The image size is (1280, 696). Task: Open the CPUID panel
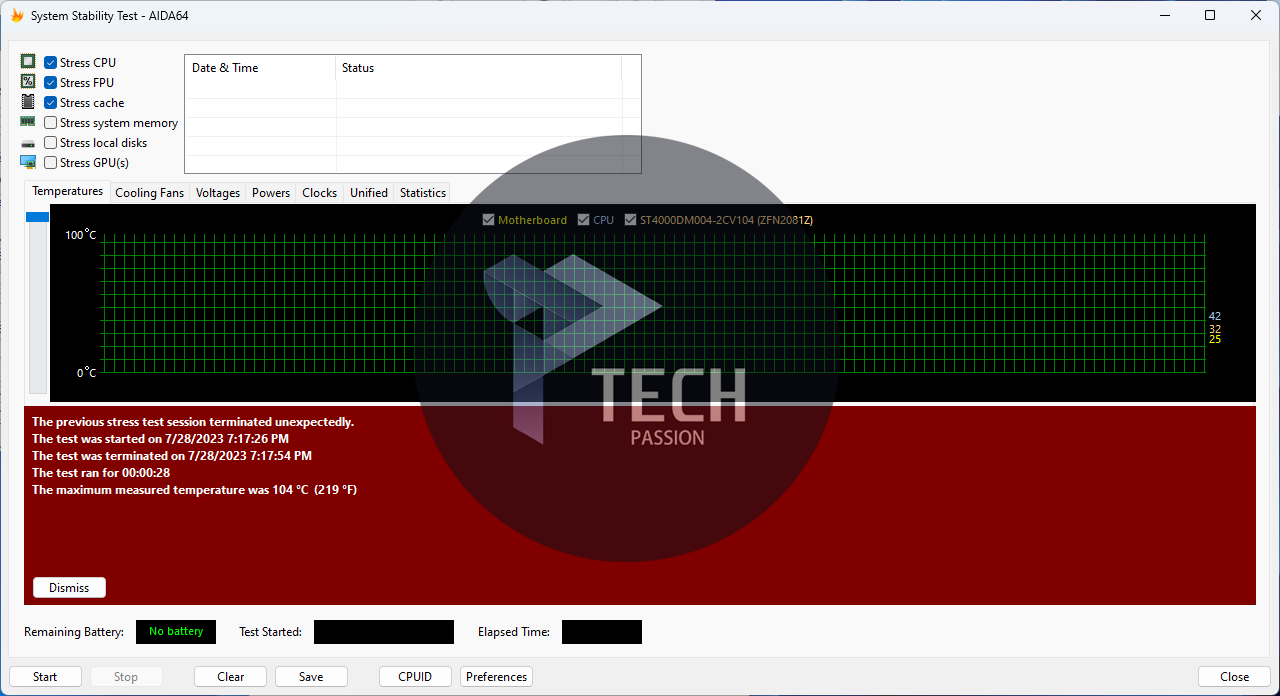pos(415,677)
